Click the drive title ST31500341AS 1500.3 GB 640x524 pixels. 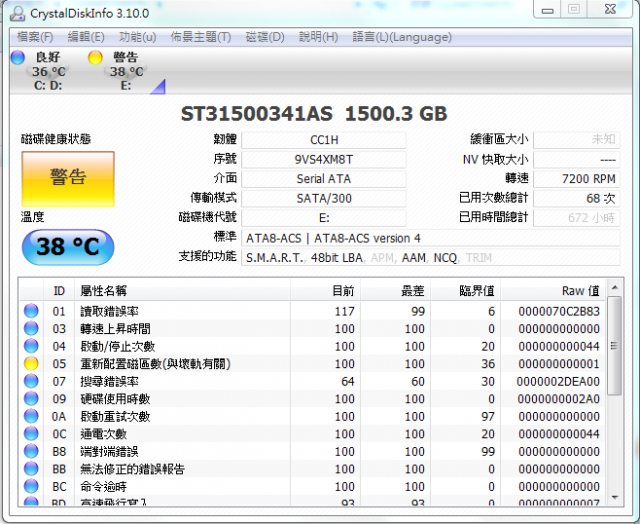314,114
